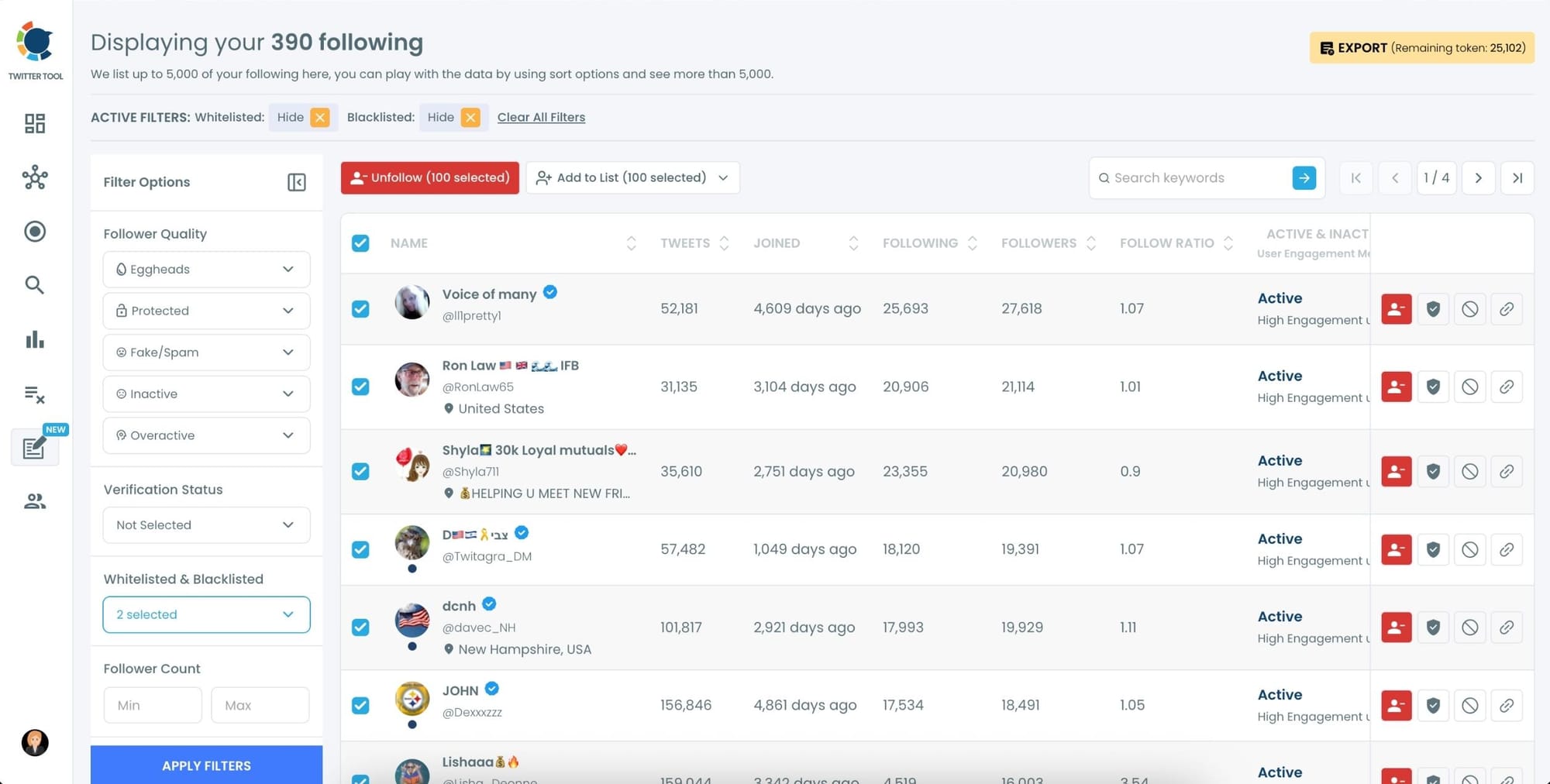
Task: Open the Add to List menu
Action: coord(632,177)
